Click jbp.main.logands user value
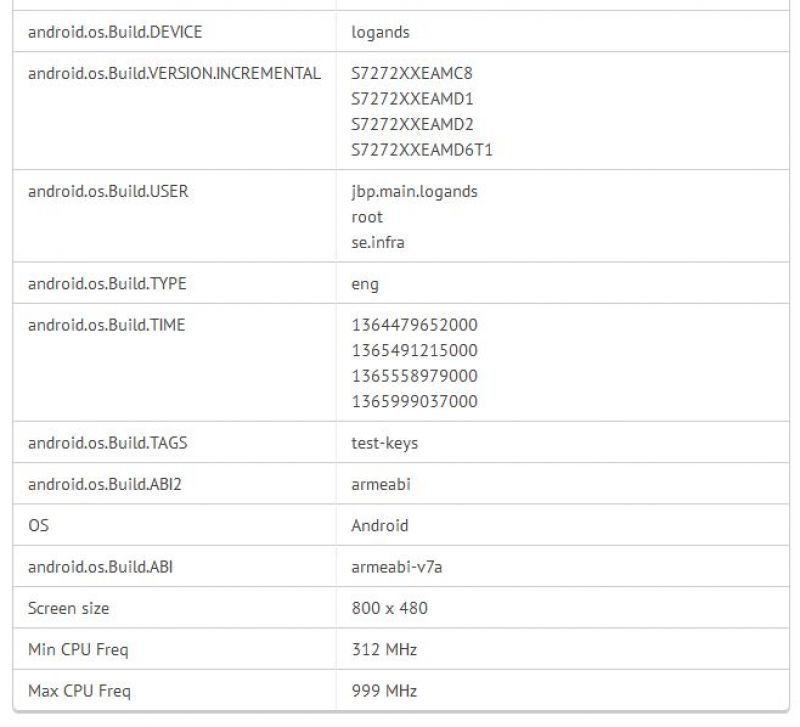 (414, 192)
